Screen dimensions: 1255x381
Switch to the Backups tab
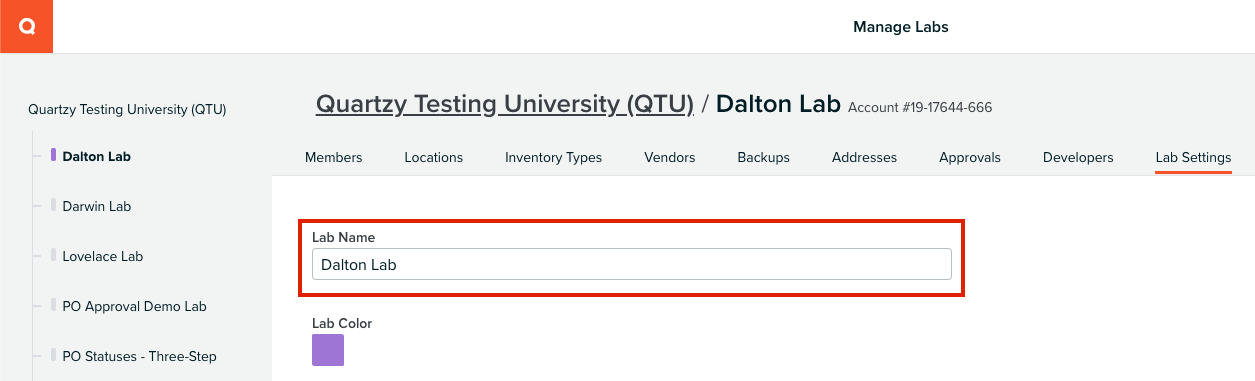pyautogui.click(x=763, y=157)
